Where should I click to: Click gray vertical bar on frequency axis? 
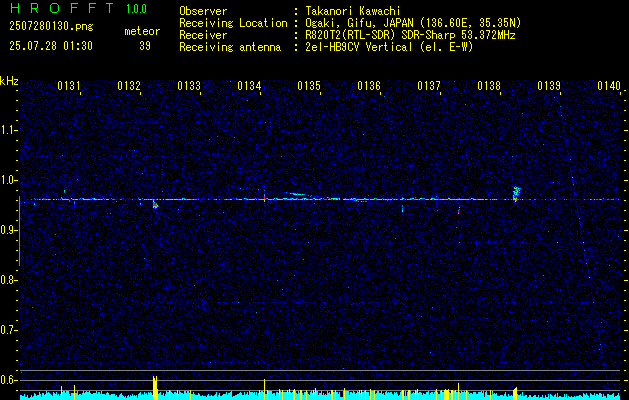point(19,231)
